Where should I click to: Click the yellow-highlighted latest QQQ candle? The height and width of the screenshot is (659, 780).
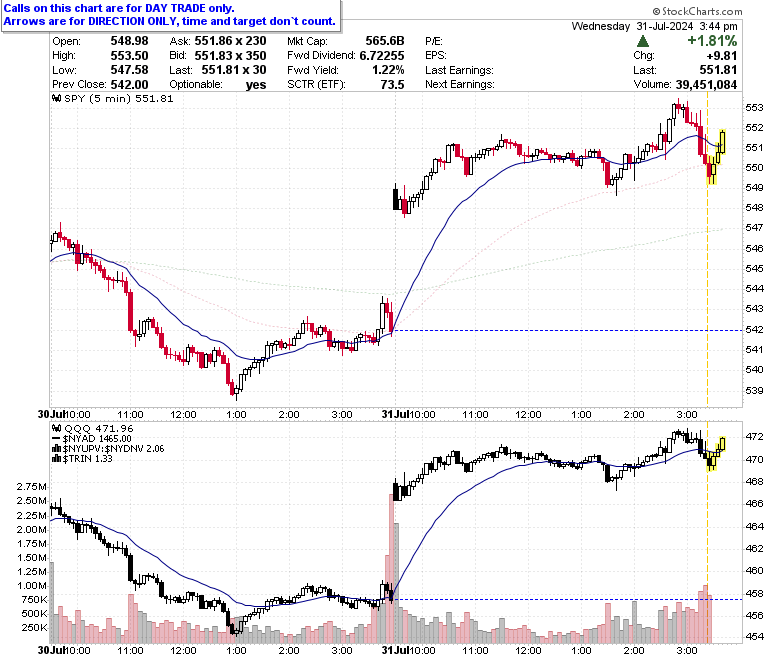click(x=722, y=444)
